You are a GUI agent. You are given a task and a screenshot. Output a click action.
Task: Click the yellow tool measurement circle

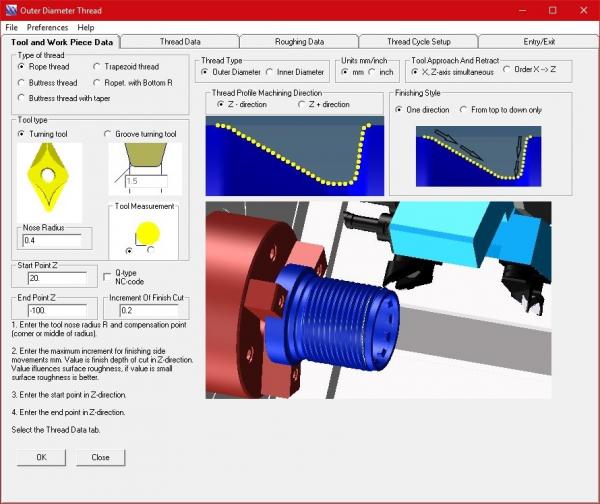point(146,232)
